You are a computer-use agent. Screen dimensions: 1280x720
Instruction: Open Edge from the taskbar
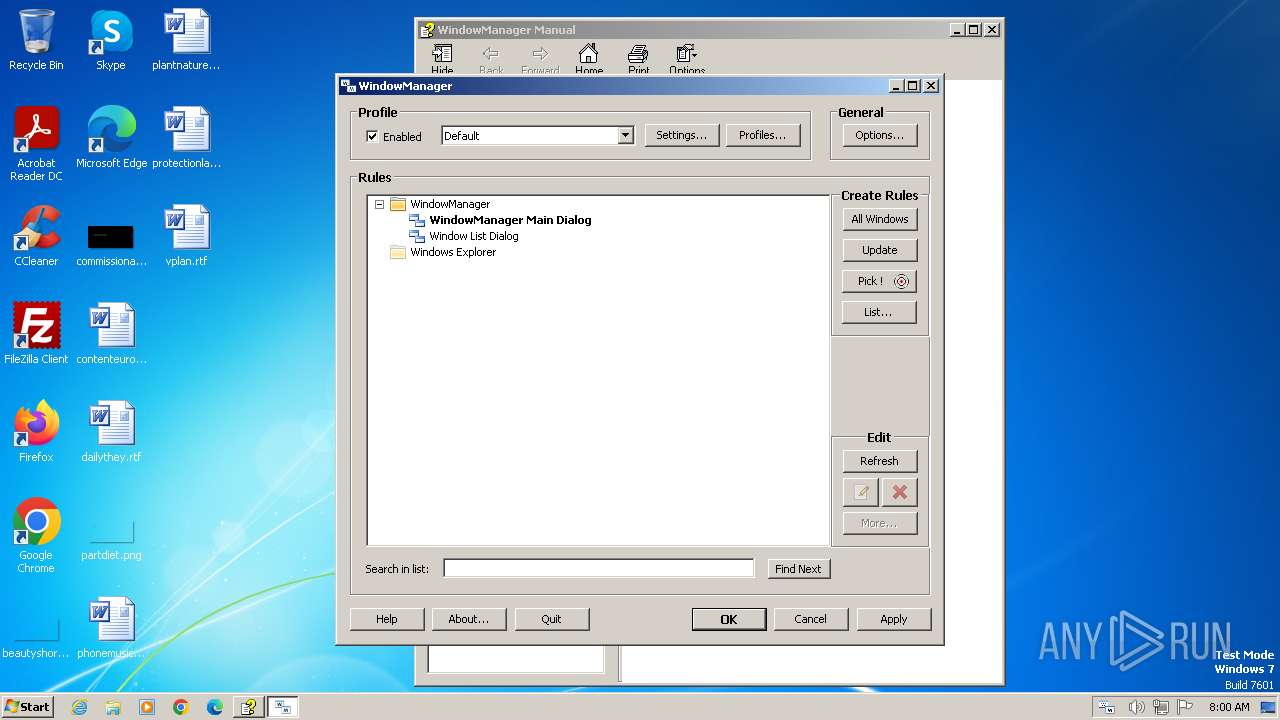(x=215, y=707)
